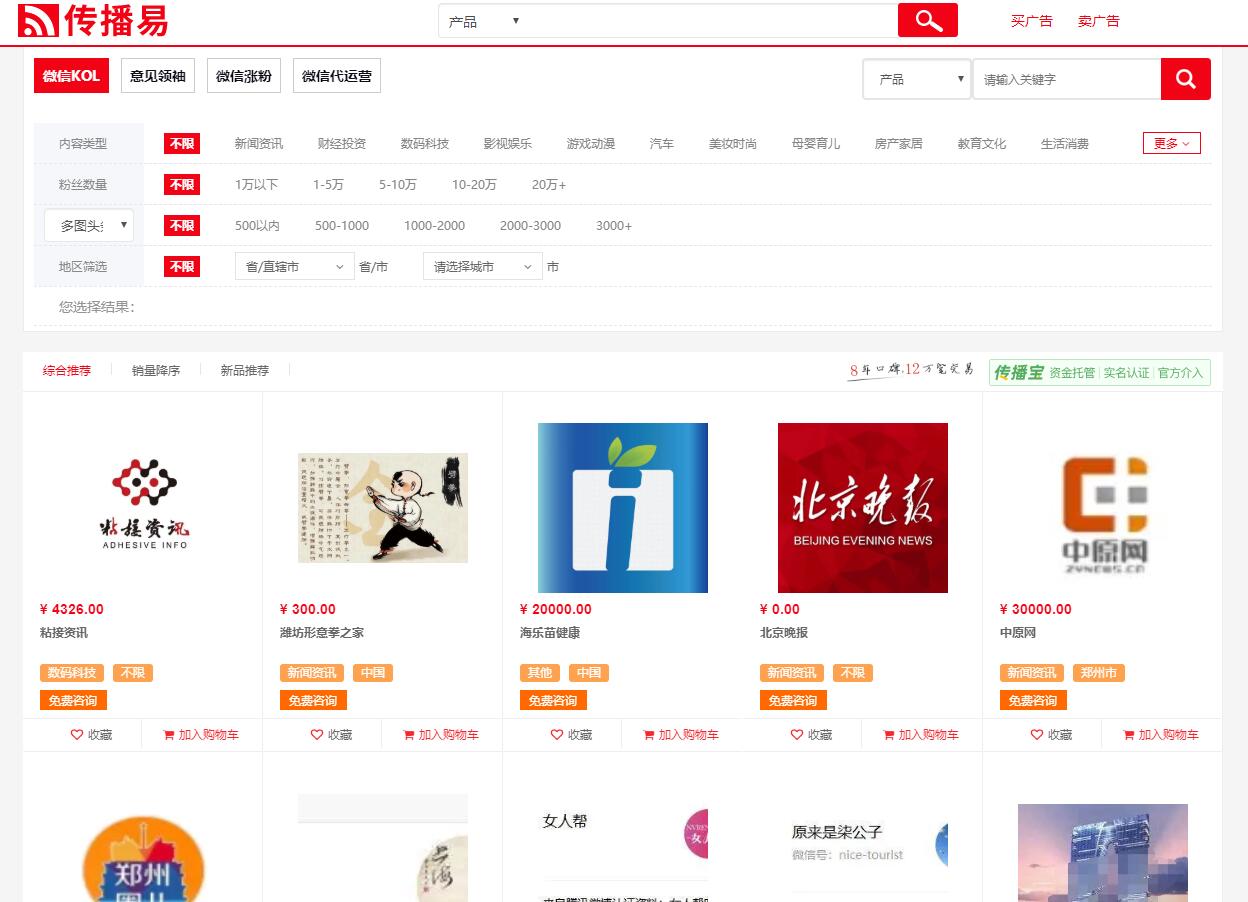The image size is (1248, 902).
Task: Open the 潍坊形意拳之家 kung fu thumbnail
Action: pos(383,508)
